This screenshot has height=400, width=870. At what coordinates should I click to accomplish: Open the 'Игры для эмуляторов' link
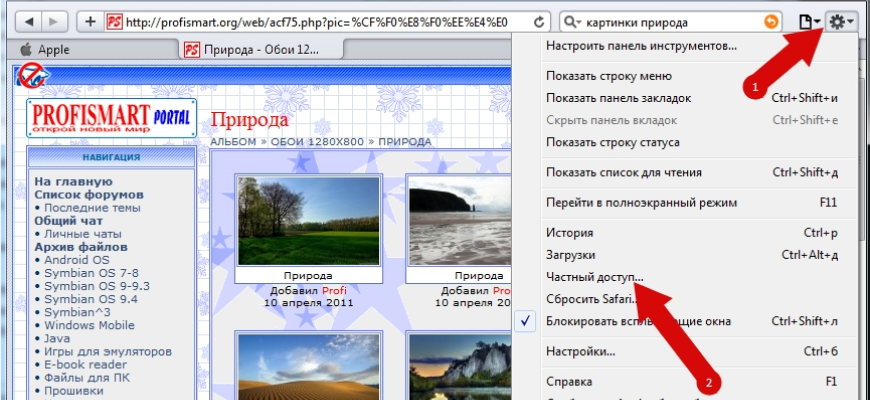pos(108,352)
